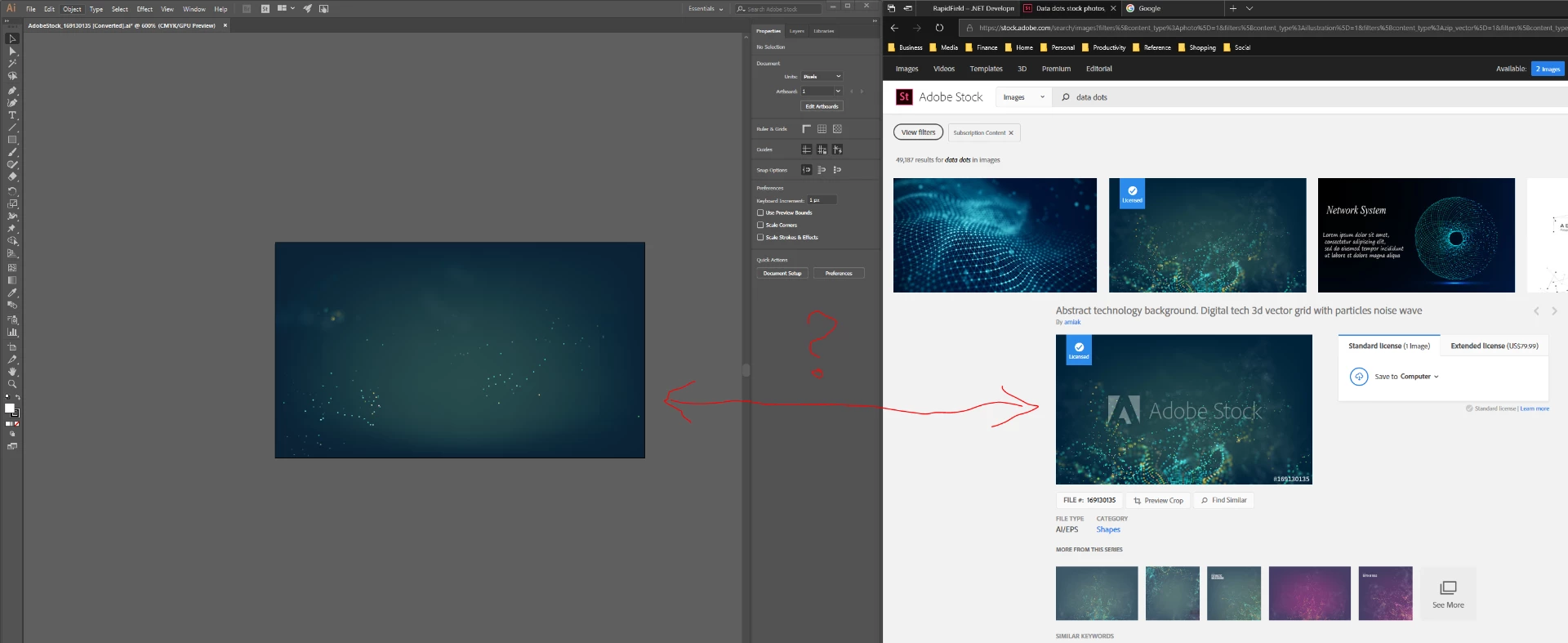The height and width of the screenshot is (643, 1568).
Task: Click the GPU performance rocket icon
Action: 308,8
